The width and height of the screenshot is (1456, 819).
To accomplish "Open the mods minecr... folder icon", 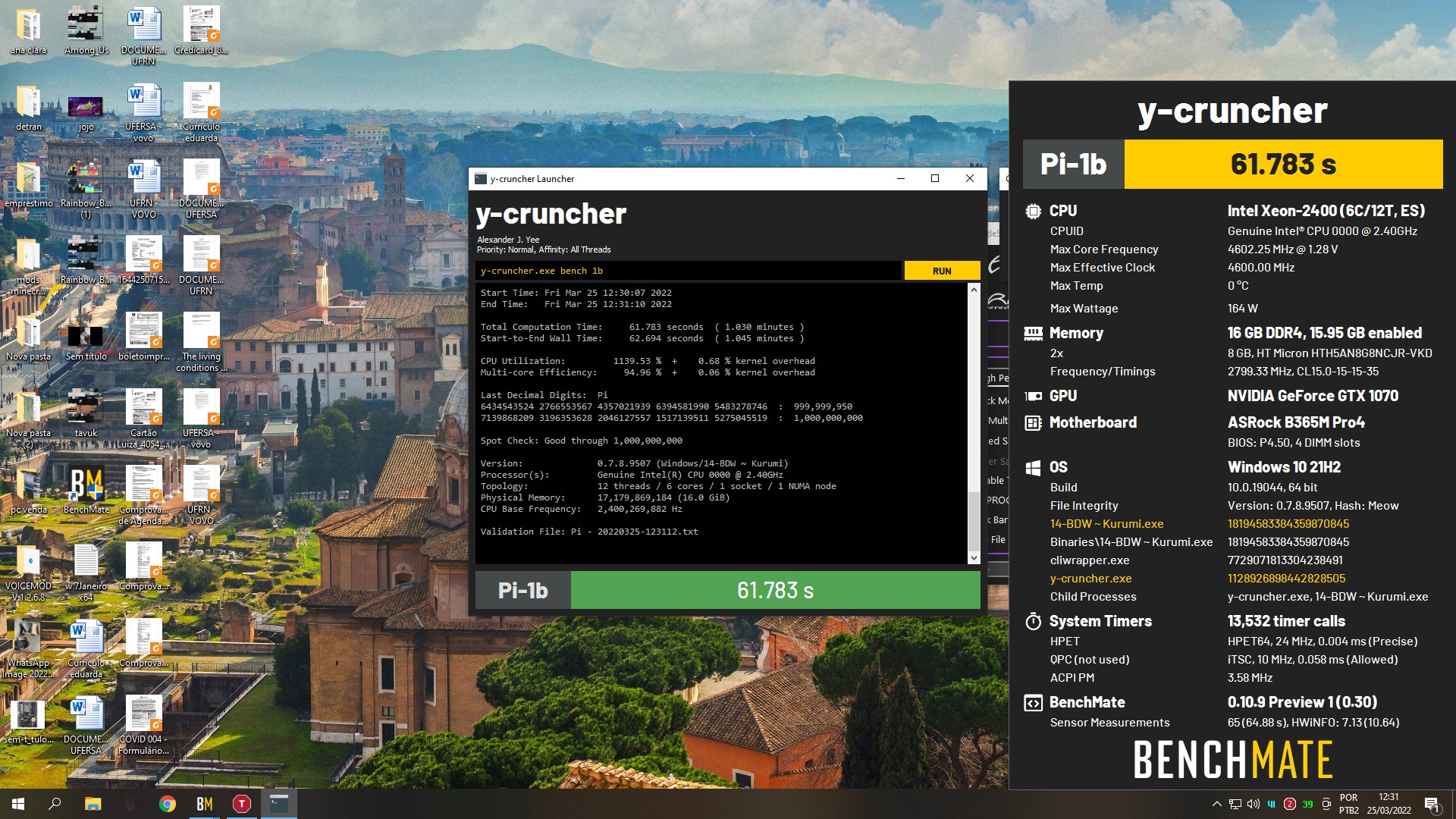I will 28,267.
